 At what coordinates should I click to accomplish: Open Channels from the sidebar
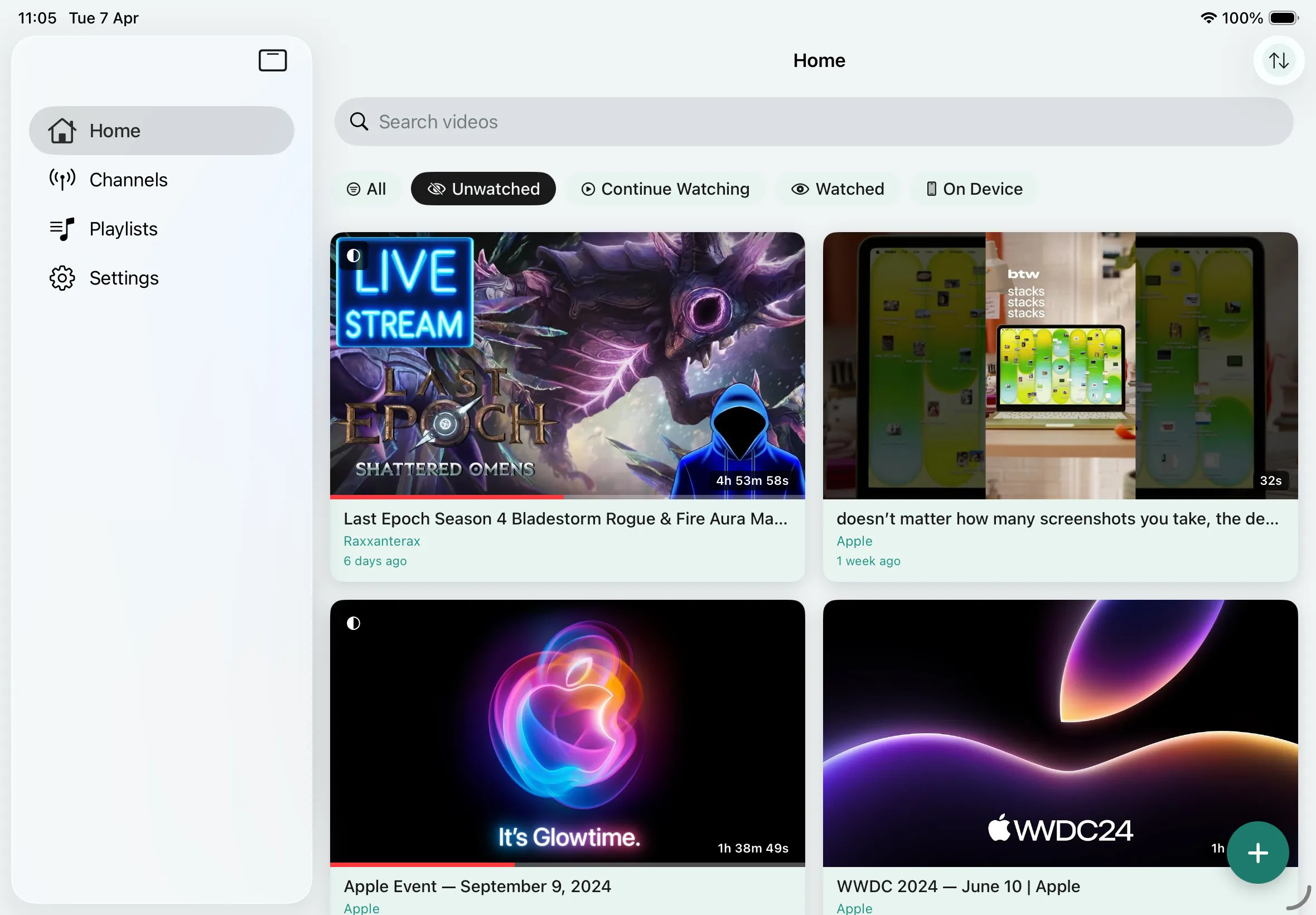[x=128, y=180]
